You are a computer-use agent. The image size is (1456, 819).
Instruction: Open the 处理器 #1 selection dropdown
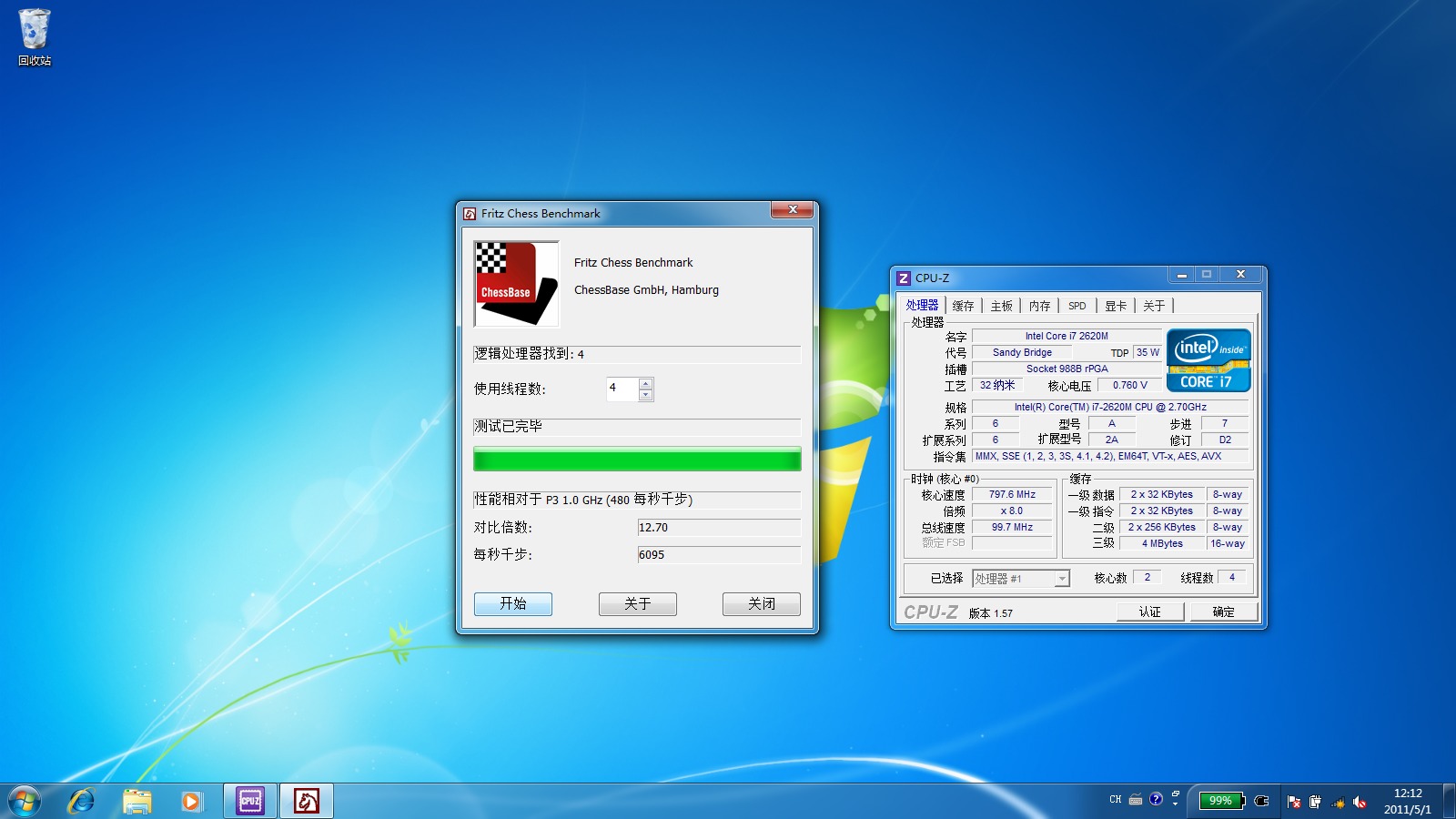coord(1021,579)
